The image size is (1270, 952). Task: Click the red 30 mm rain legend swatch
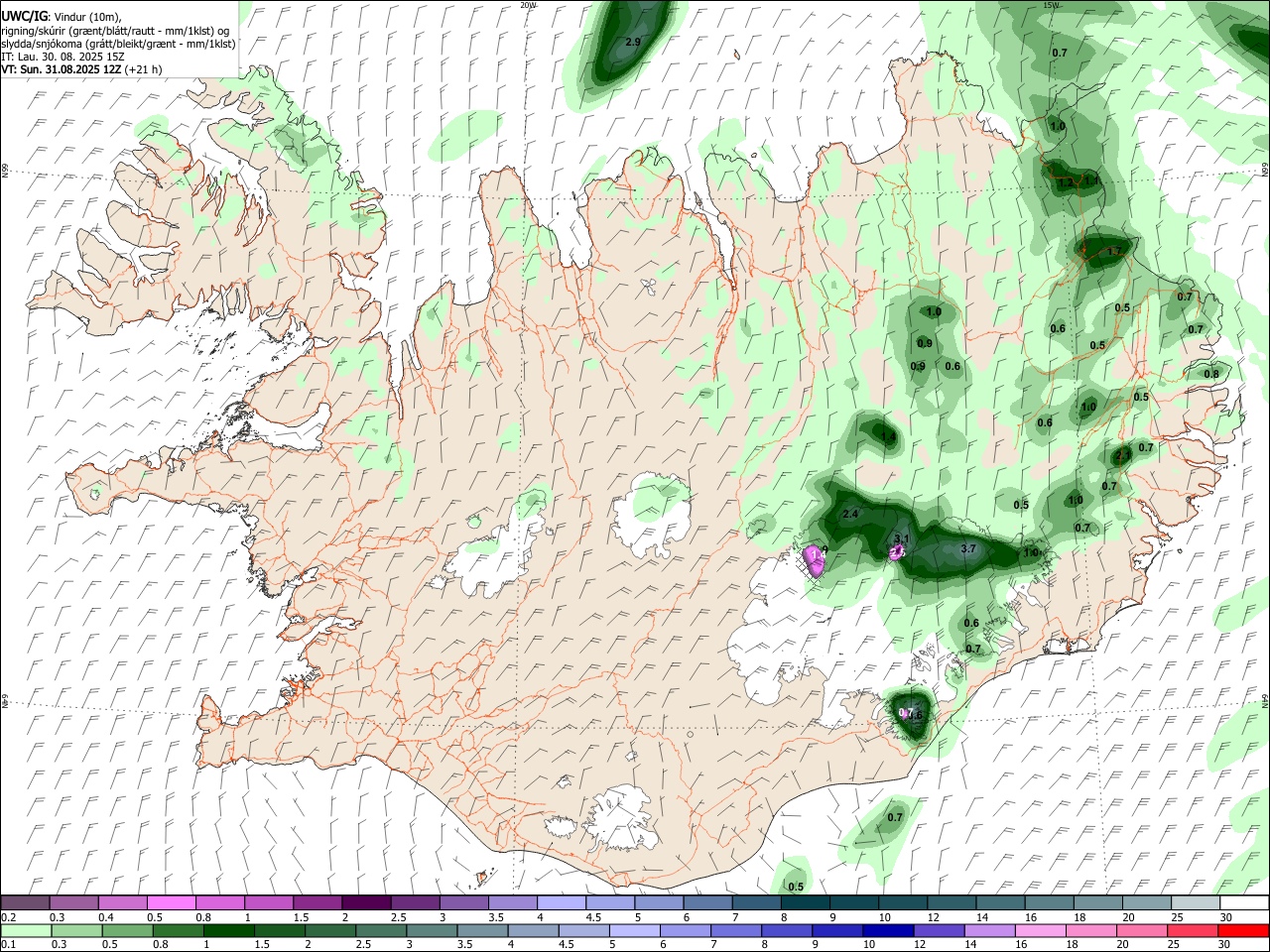coord(1243,930)
